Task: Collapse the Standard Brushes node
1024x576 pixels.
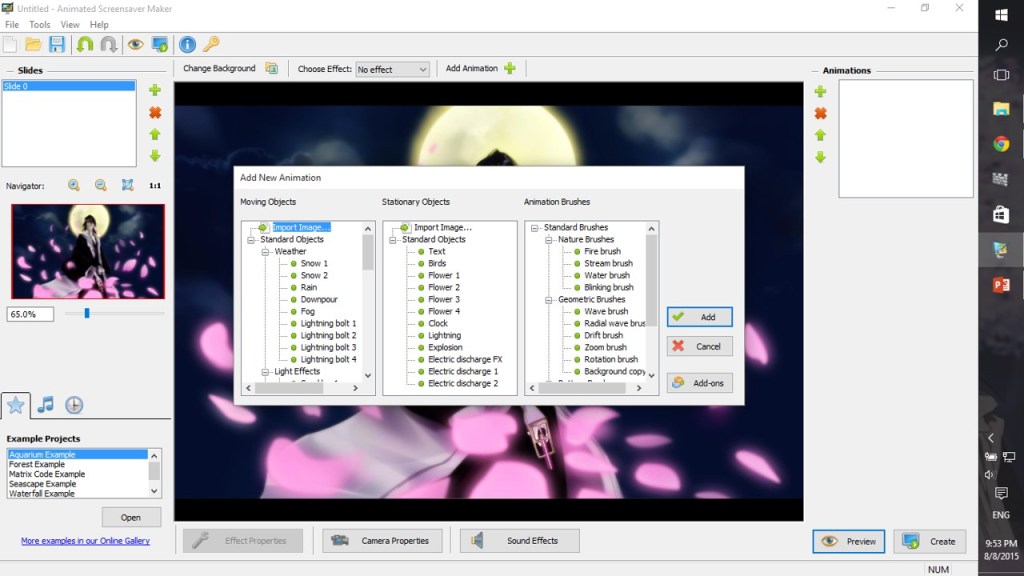Action: click(x=535, y=228)
